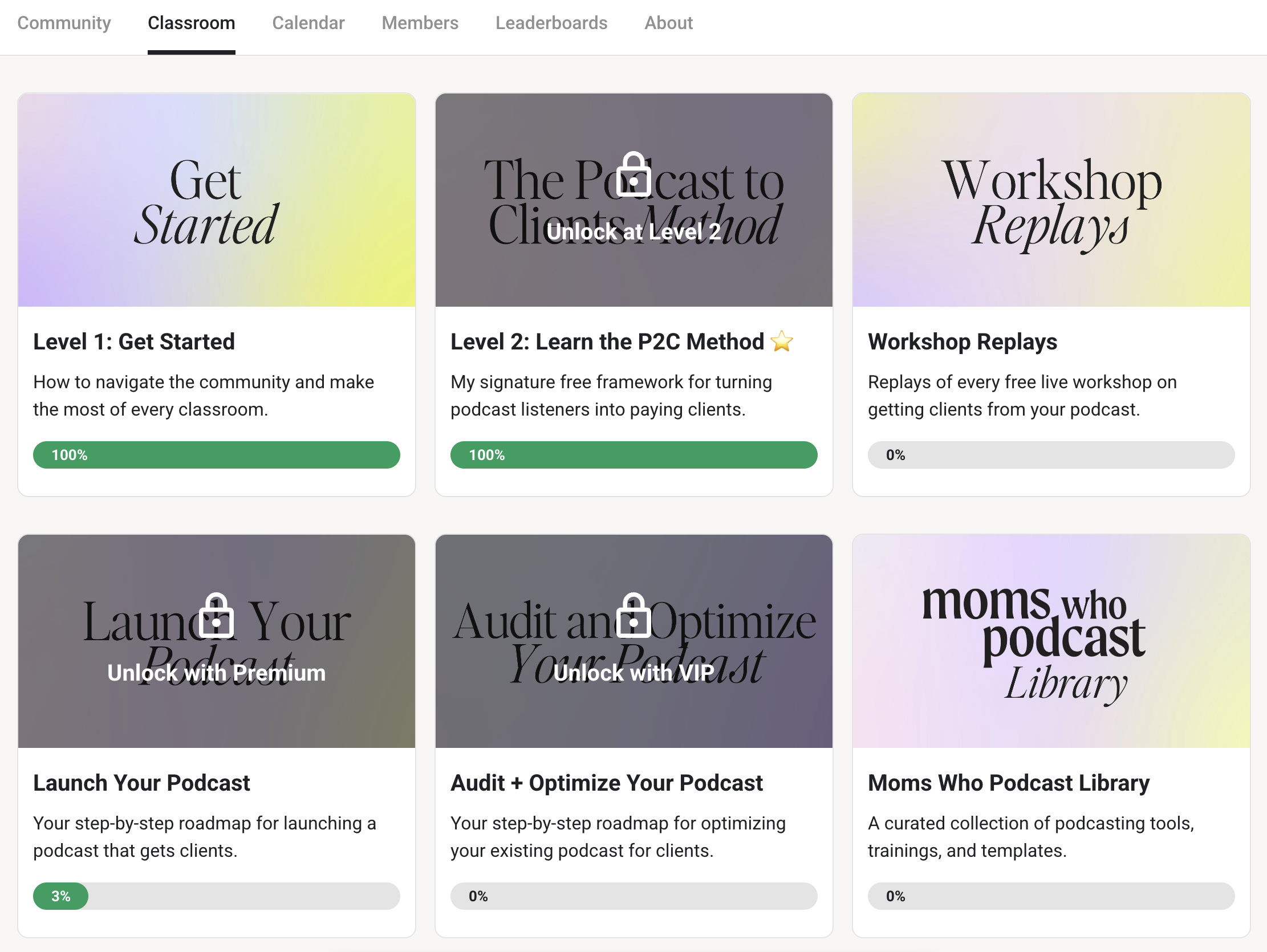
Task: Click 'roadmap for launching a podcast' description
Action: click(205, 837)
